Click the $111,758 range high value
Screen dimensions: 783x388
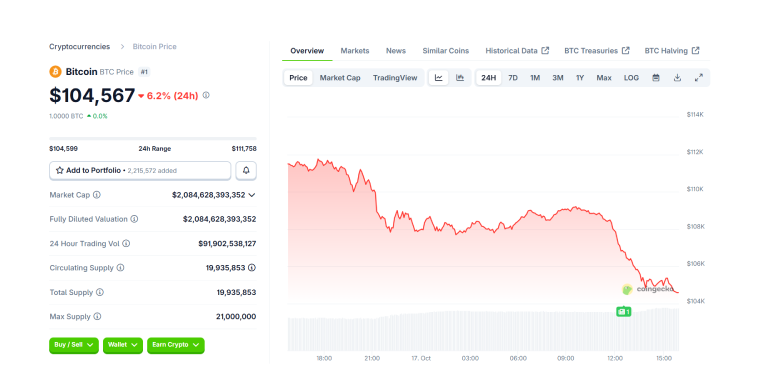pyautogui.click(x=244, y=149)
